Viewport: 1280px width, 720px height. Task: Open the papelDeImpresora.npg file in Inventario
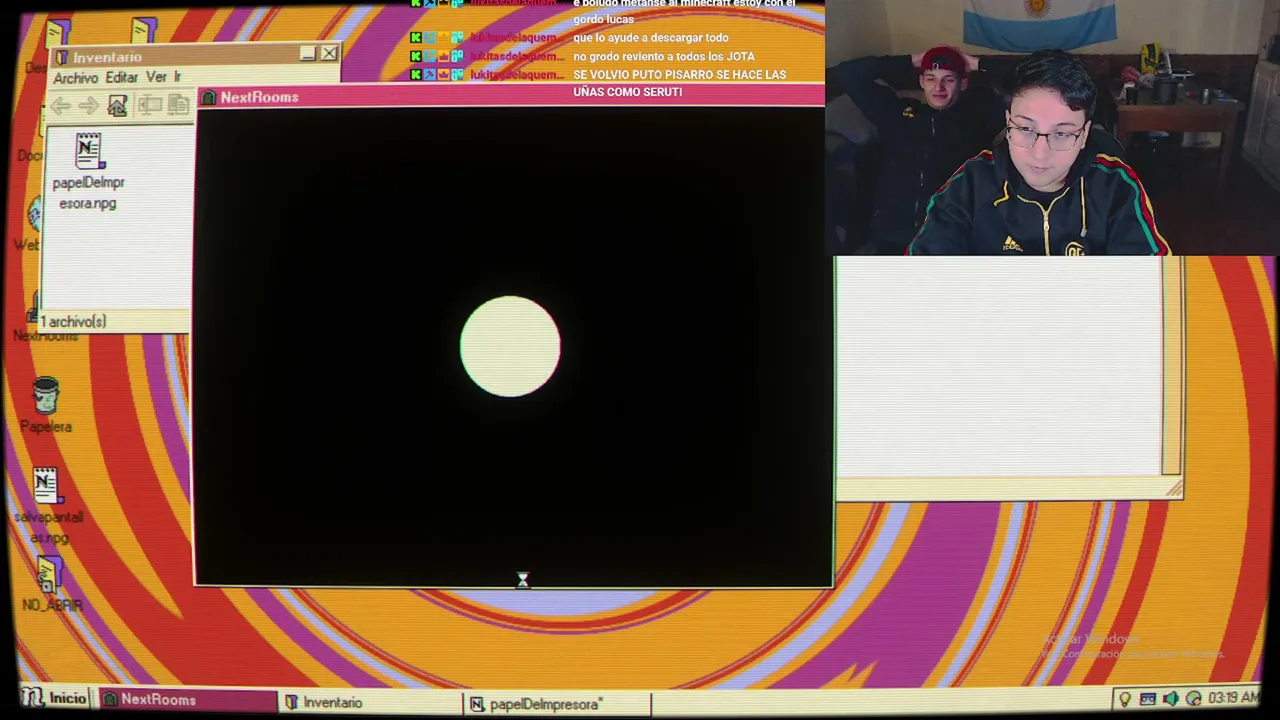[x=88, y=172]
